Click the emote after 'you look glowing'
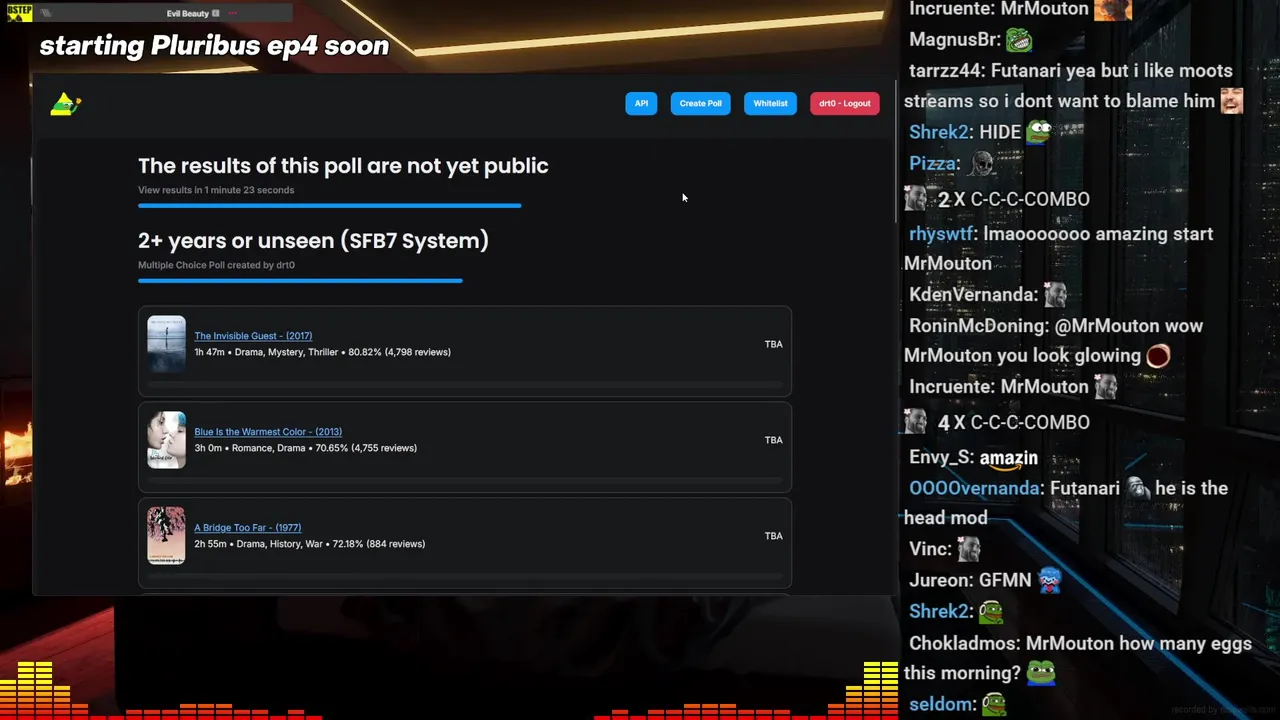 (1158, 356)
